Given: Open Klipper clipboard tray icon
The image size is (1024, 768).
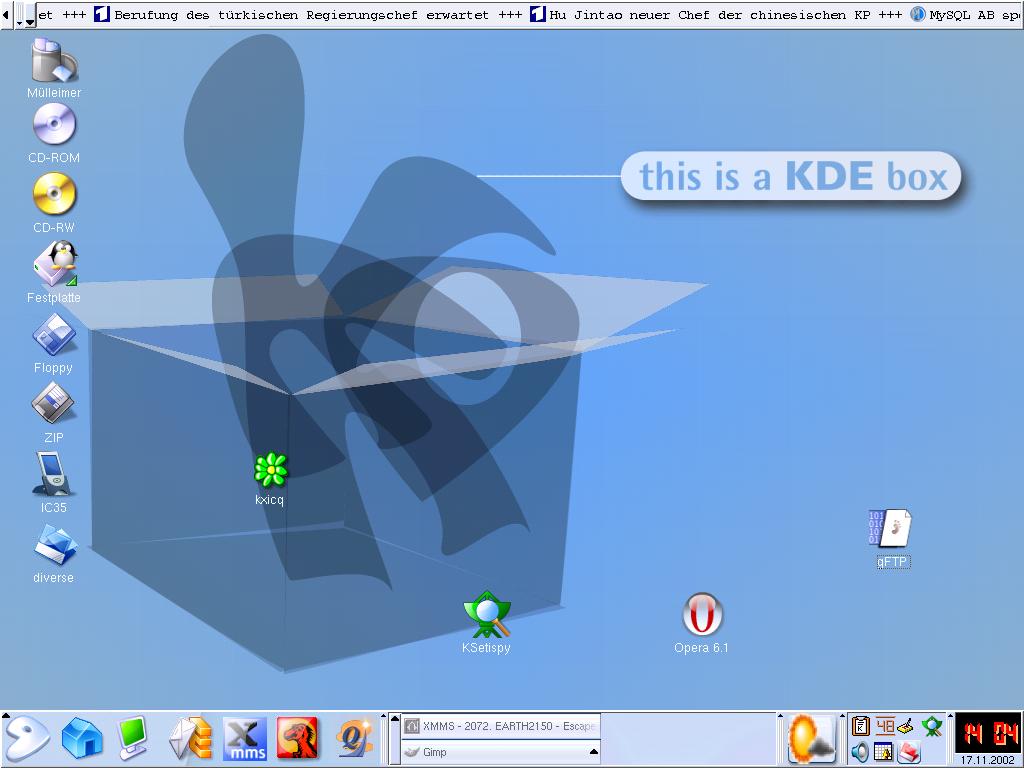Looking at the screenshot, I should (861, 726).
